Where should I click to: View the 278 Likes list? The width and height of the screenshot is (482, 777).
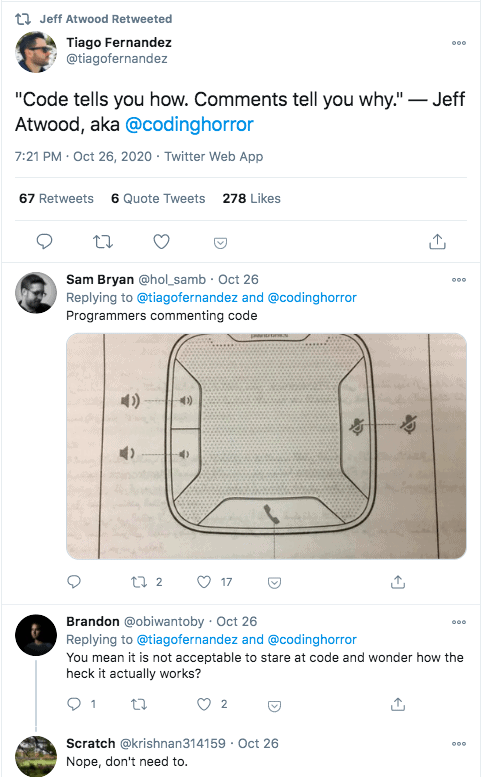(252, 199)
